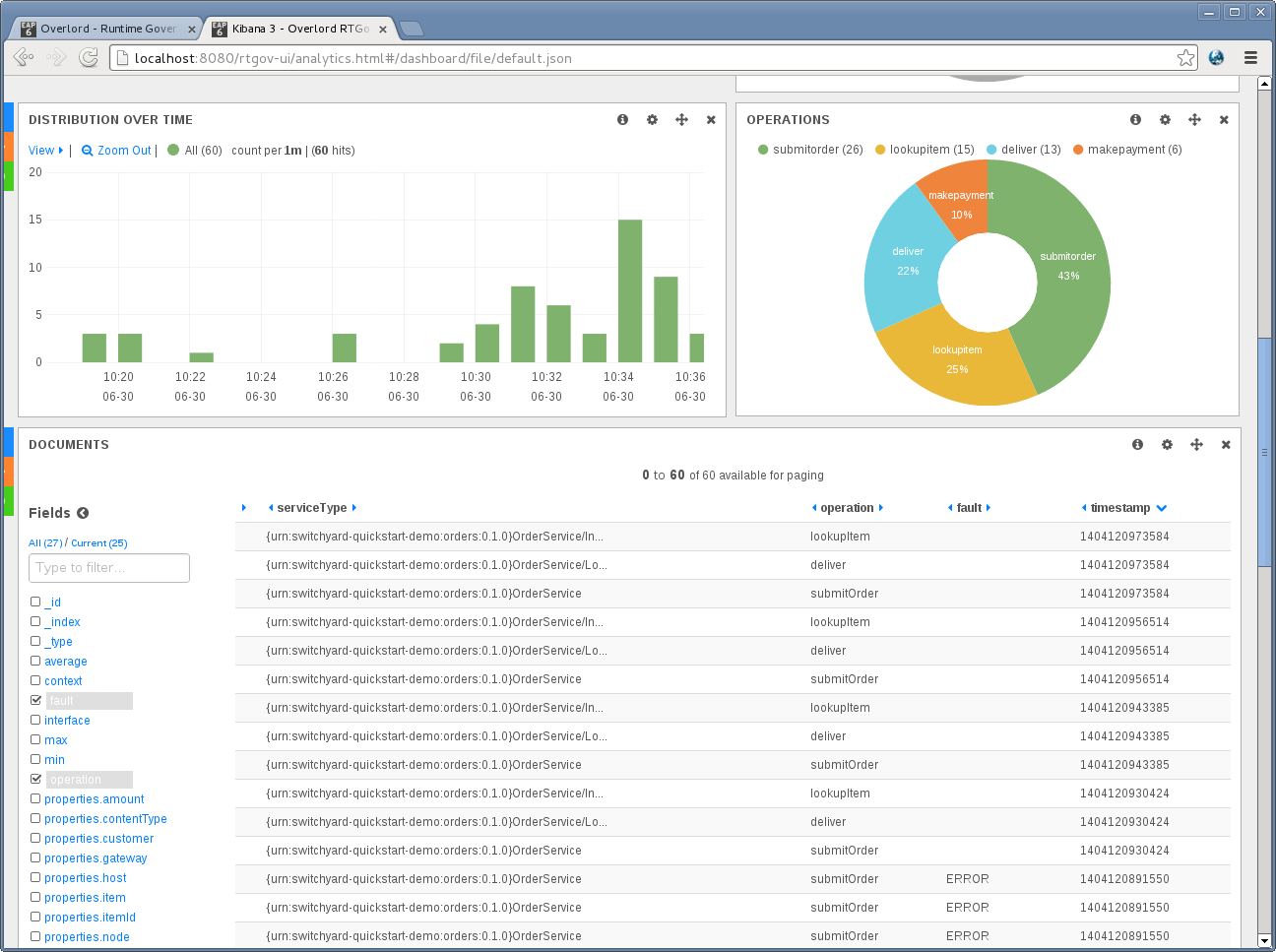
Task: Enable the properties.customer field checkbox
Action: tap(35, 838)
